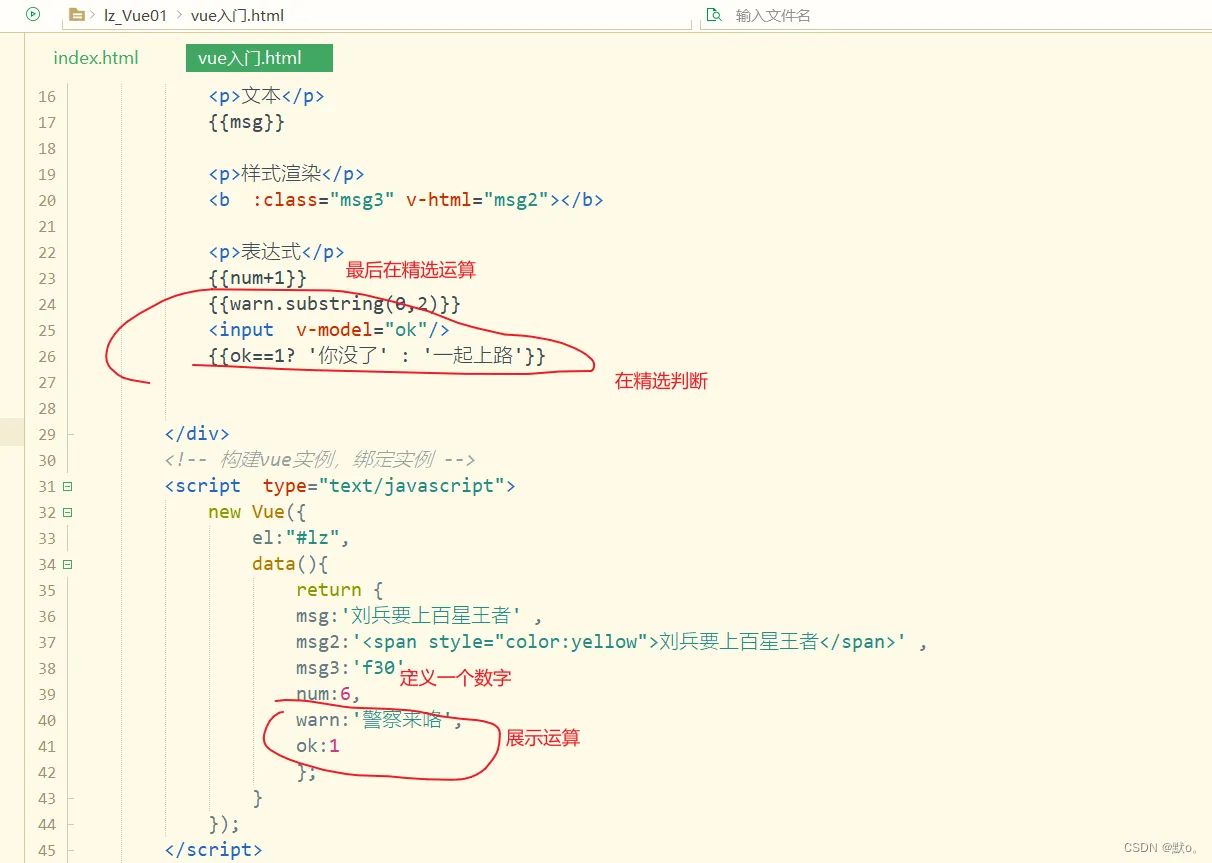Click line number 28 in gutter
The width and height of the screenshot is (1212, 863).
coord(47,408)
